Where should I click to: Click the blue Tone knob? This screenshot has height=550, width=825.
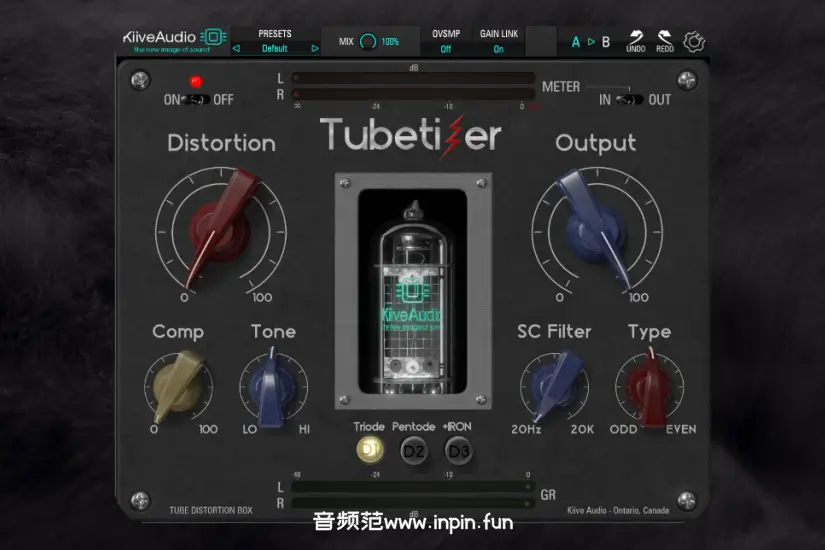pos(273,387)
